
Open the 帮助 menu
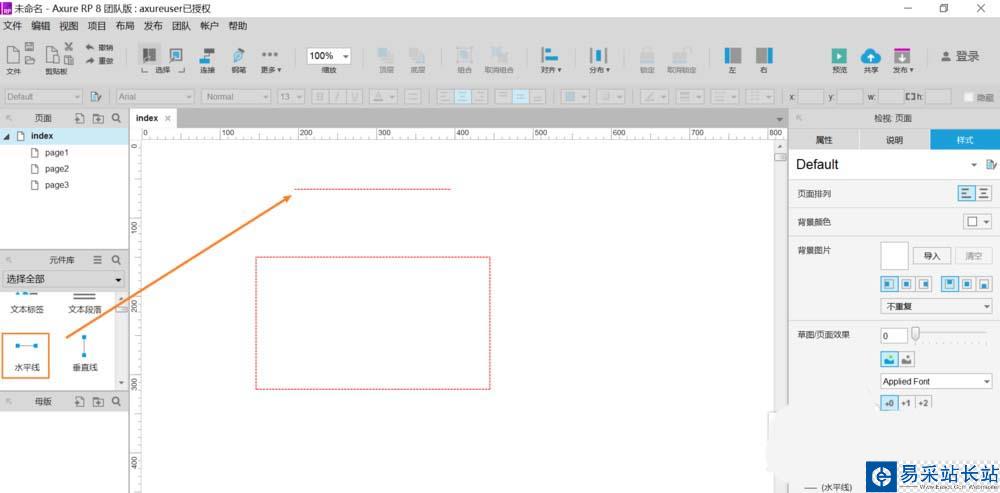[x=238, y=26]
